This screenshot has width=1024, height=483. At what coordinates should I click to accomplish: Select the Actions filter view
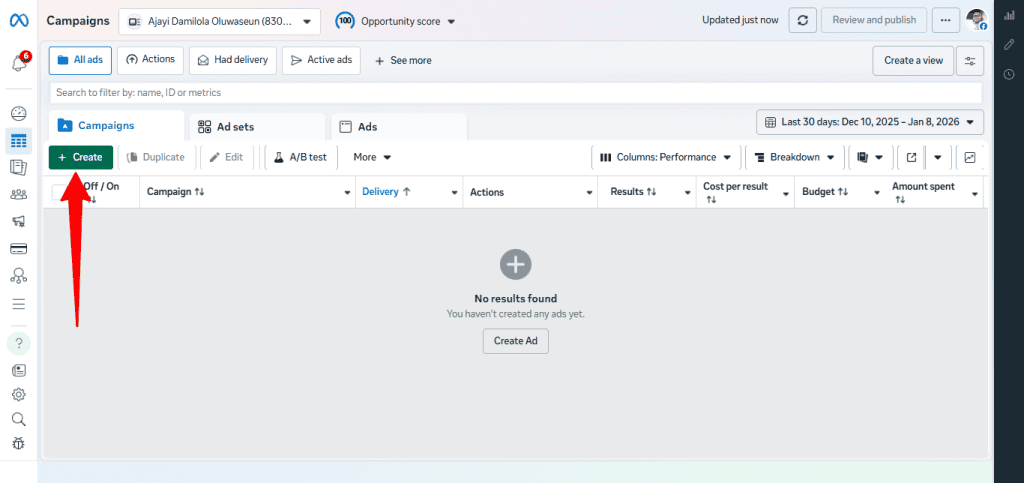tap(150, 60)
